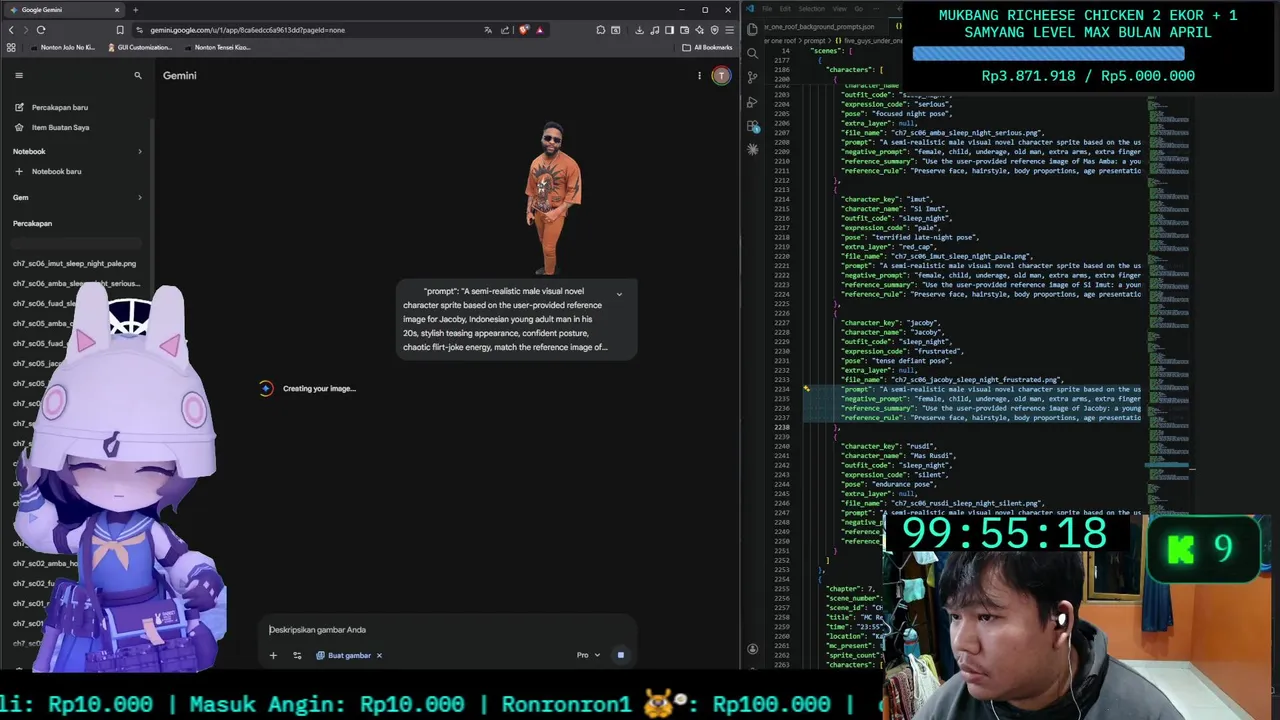Click the donation goal progress bar
This screenshot has height=720, width=1280.
pos(1048,54)
